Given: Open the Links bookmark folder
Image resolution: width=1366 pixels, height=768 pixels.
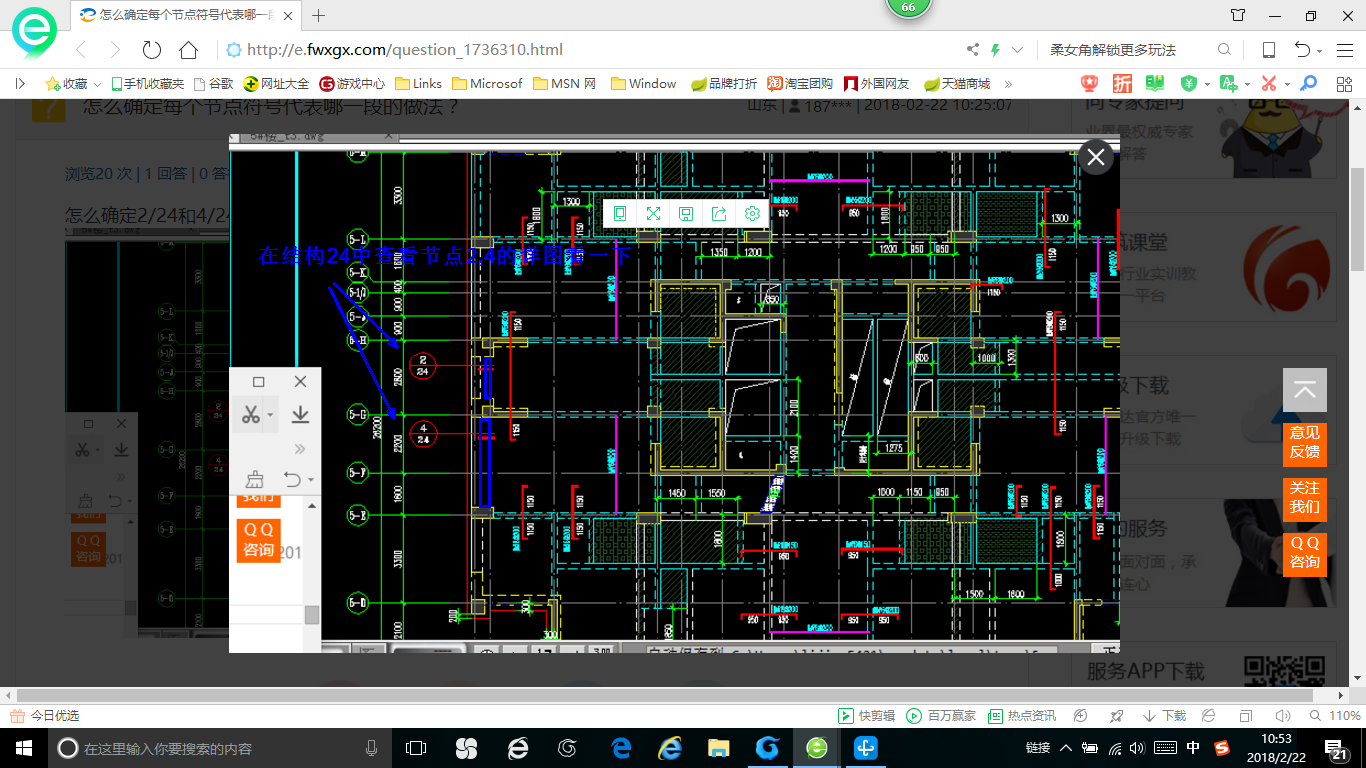Looking at the screenshot, I should tap(419, 84).
